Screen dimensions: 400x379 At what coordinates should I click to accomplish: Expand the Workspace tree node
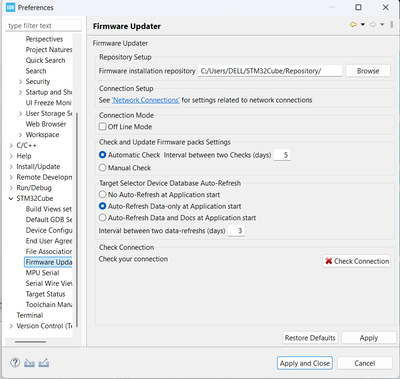20,135
